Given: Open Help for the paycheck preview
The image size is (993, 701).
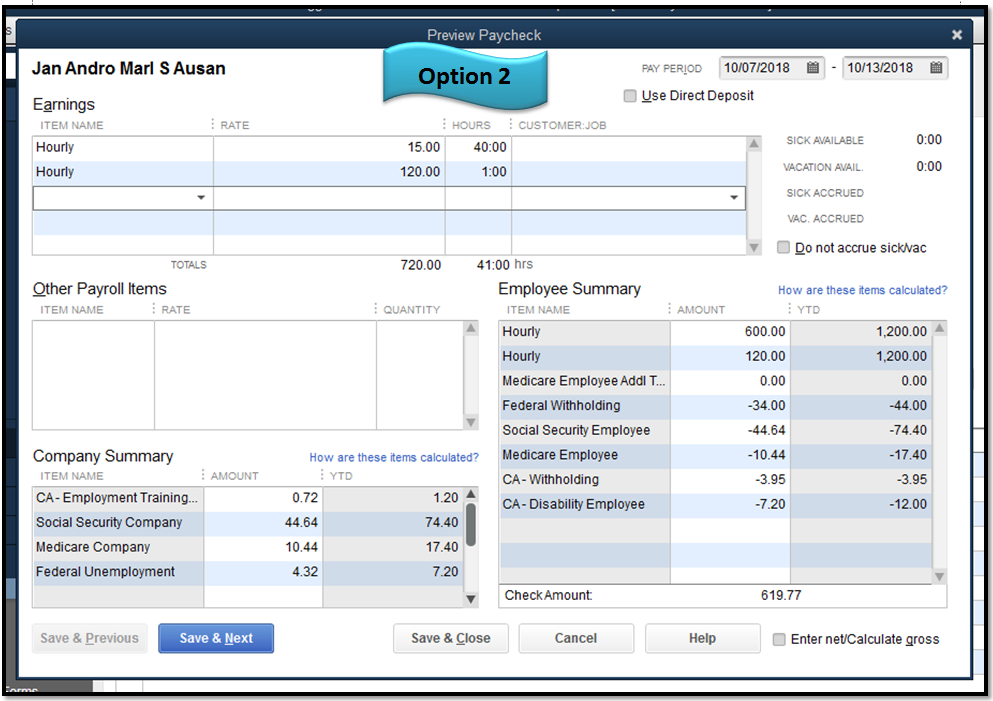Looking at the screenshot, I should coord(702,638).
